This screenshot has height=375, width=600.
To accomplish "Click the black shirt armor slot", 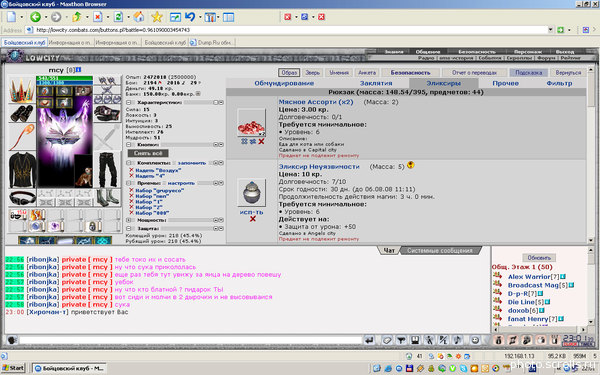I will (22, 170).
